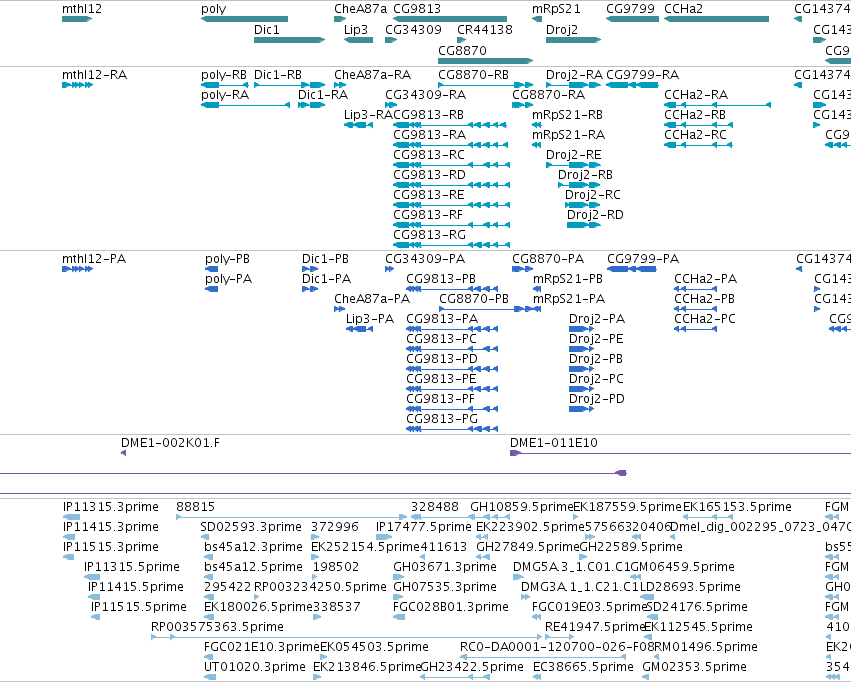Image resolution: width=851 pixels, height=682 pixels.
Task: Select the DME1-011E10 clone label
Action: coord(554,443)
